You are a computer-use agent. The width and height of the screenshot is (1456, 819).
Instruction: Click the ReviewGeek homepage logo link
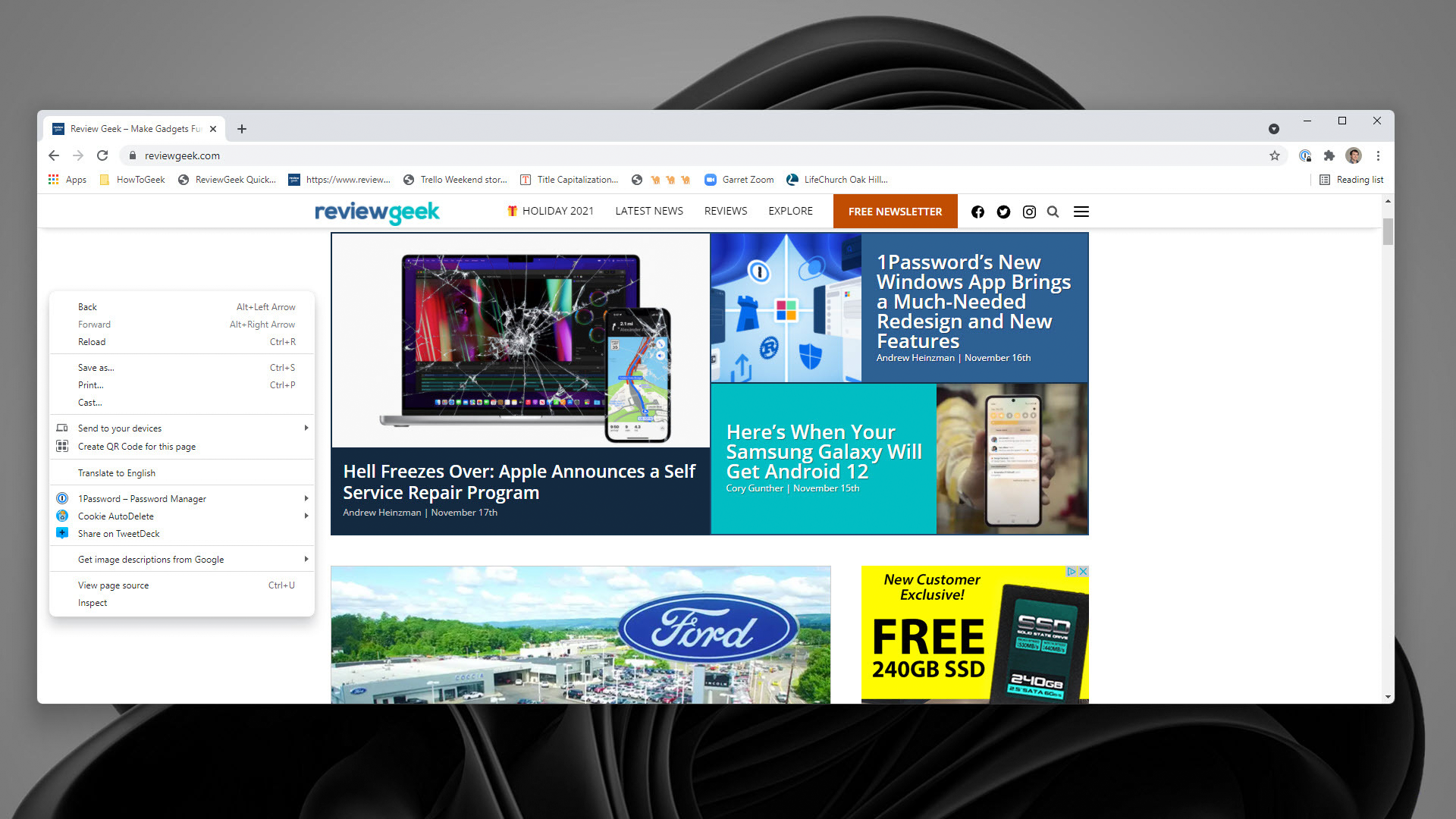376,211
